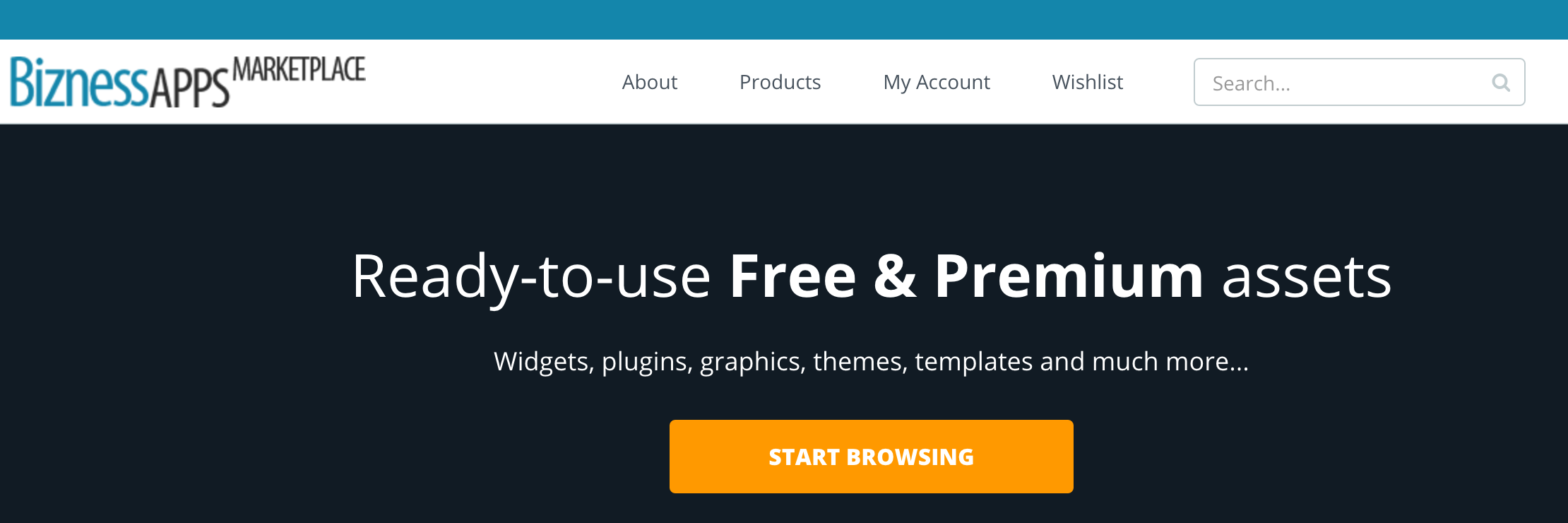This screenshot has height=523, width=1568.
Task: Click the bold Free & Premium headline text
Action: 966,276
